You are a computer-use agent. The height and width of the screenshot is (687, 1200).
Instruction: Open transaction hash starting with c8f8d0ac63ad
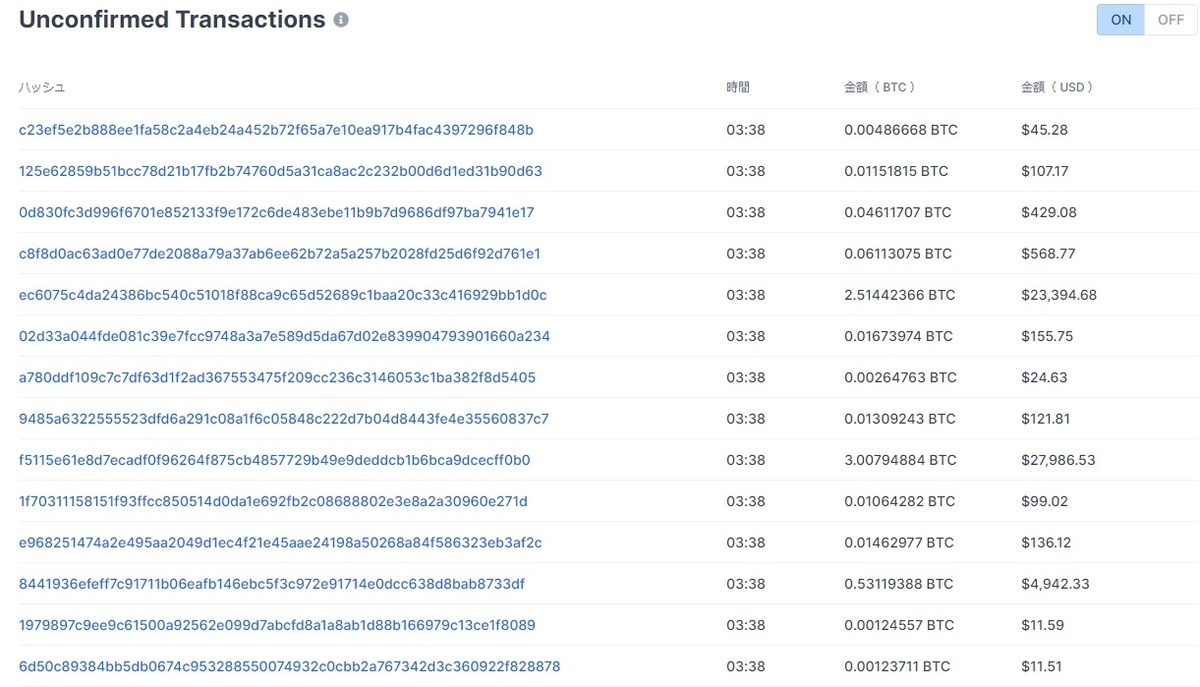click(x=279, y=254)
